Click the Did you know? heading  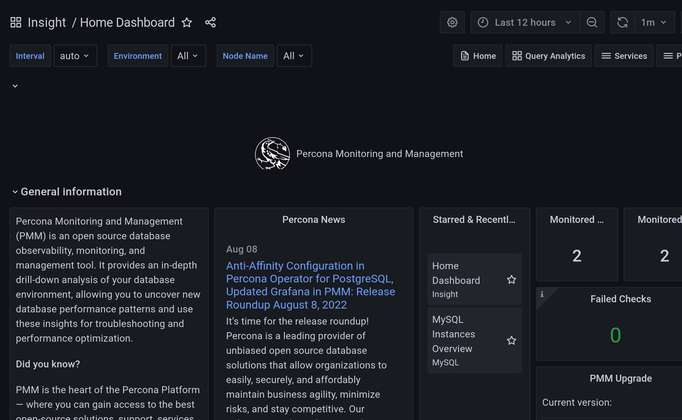point(48,364)
